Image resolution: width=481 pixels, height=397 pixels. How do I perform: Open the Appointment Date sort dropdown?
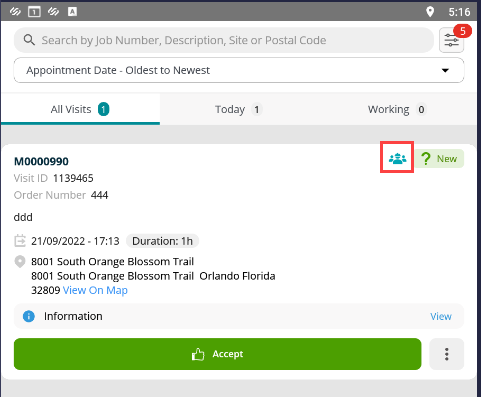click(x=239, y=70)
